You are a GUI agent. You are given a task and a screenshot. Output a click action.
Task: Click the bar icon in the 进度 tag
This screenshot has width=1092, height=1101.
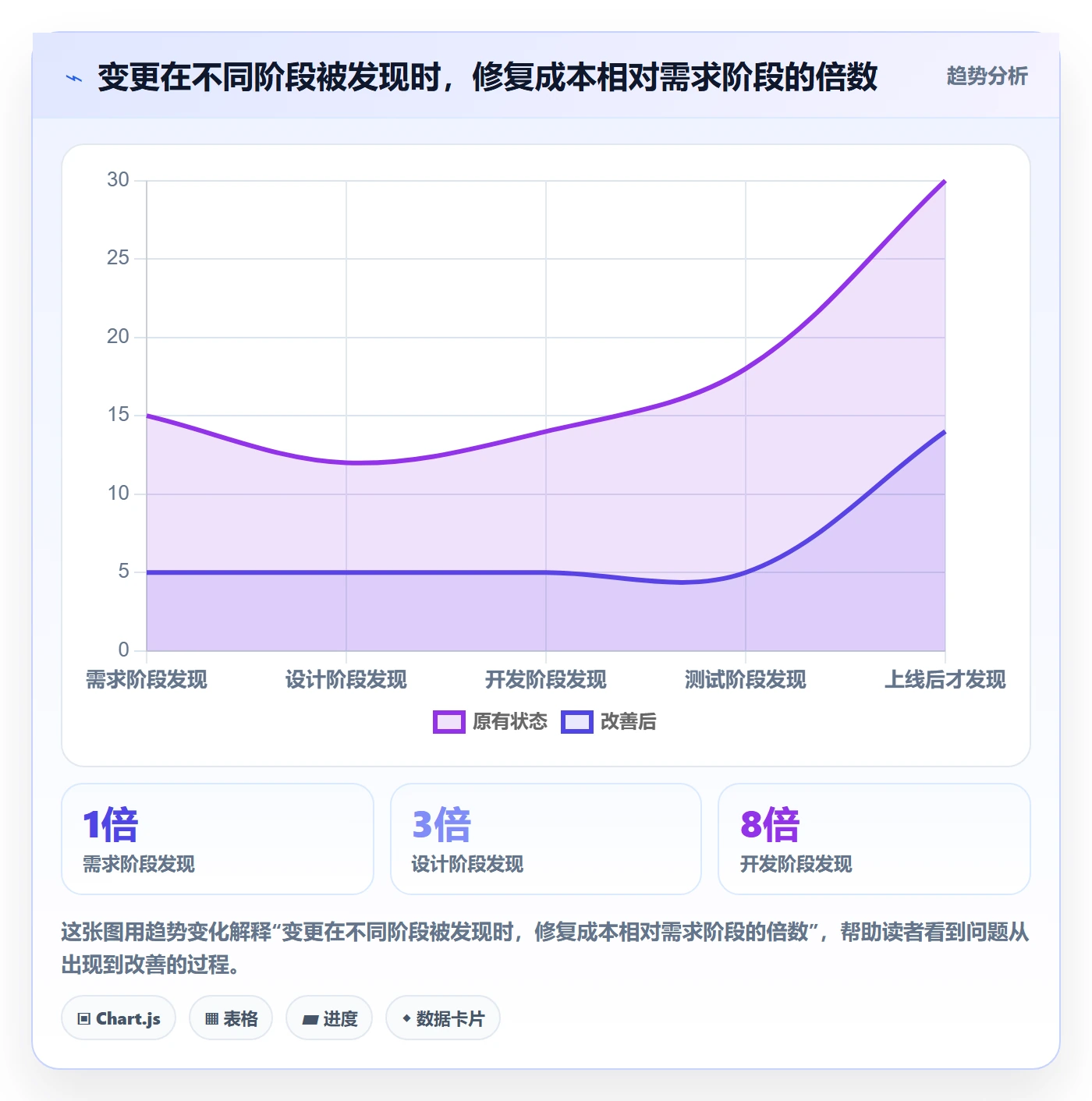pos(310,1019)
